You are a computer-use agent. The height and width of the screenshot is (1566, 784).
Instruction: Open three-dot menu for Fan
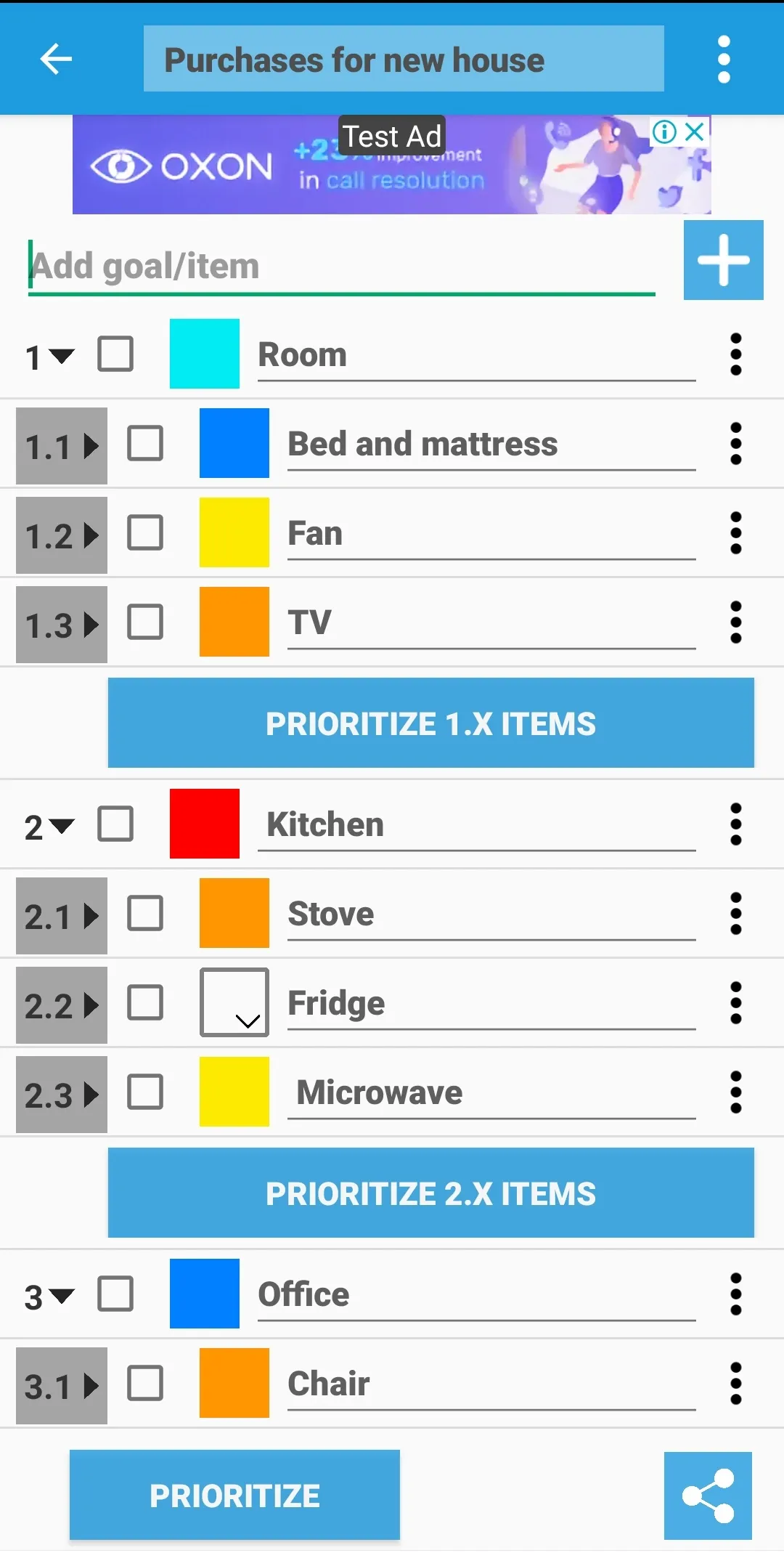click(x=735, y=533)
